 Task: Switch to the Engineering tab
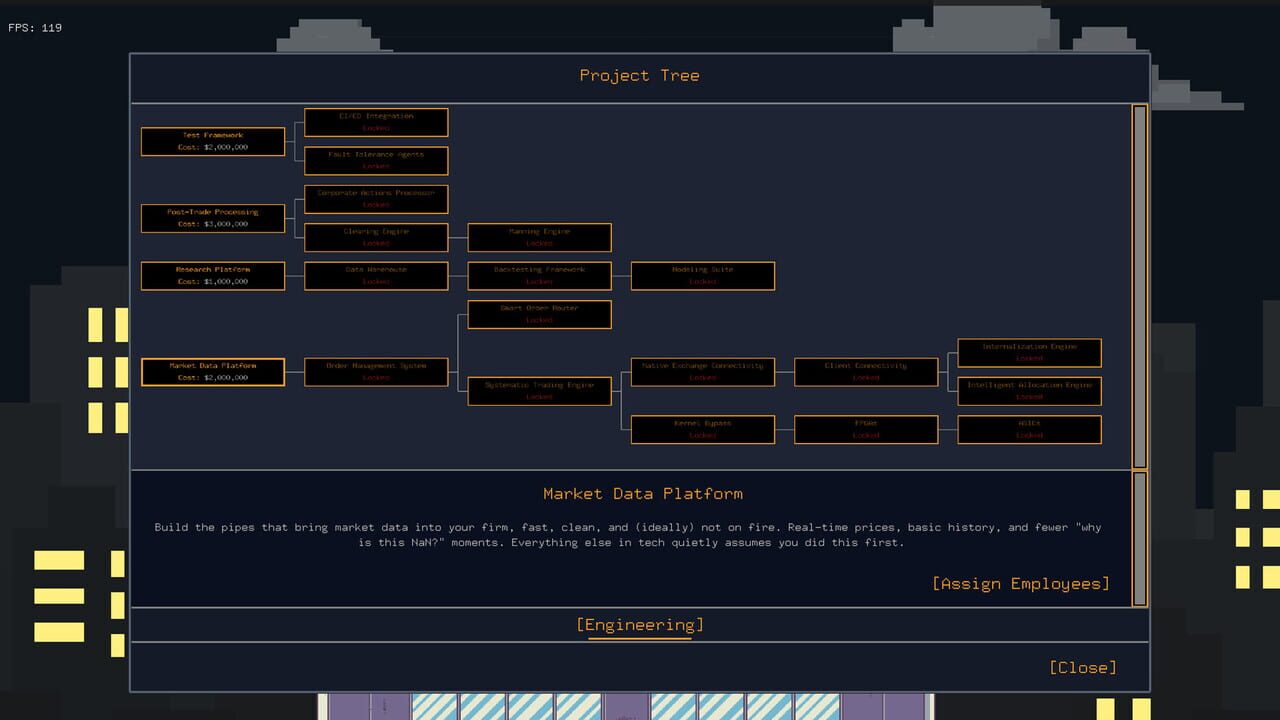tap(640, 625)
